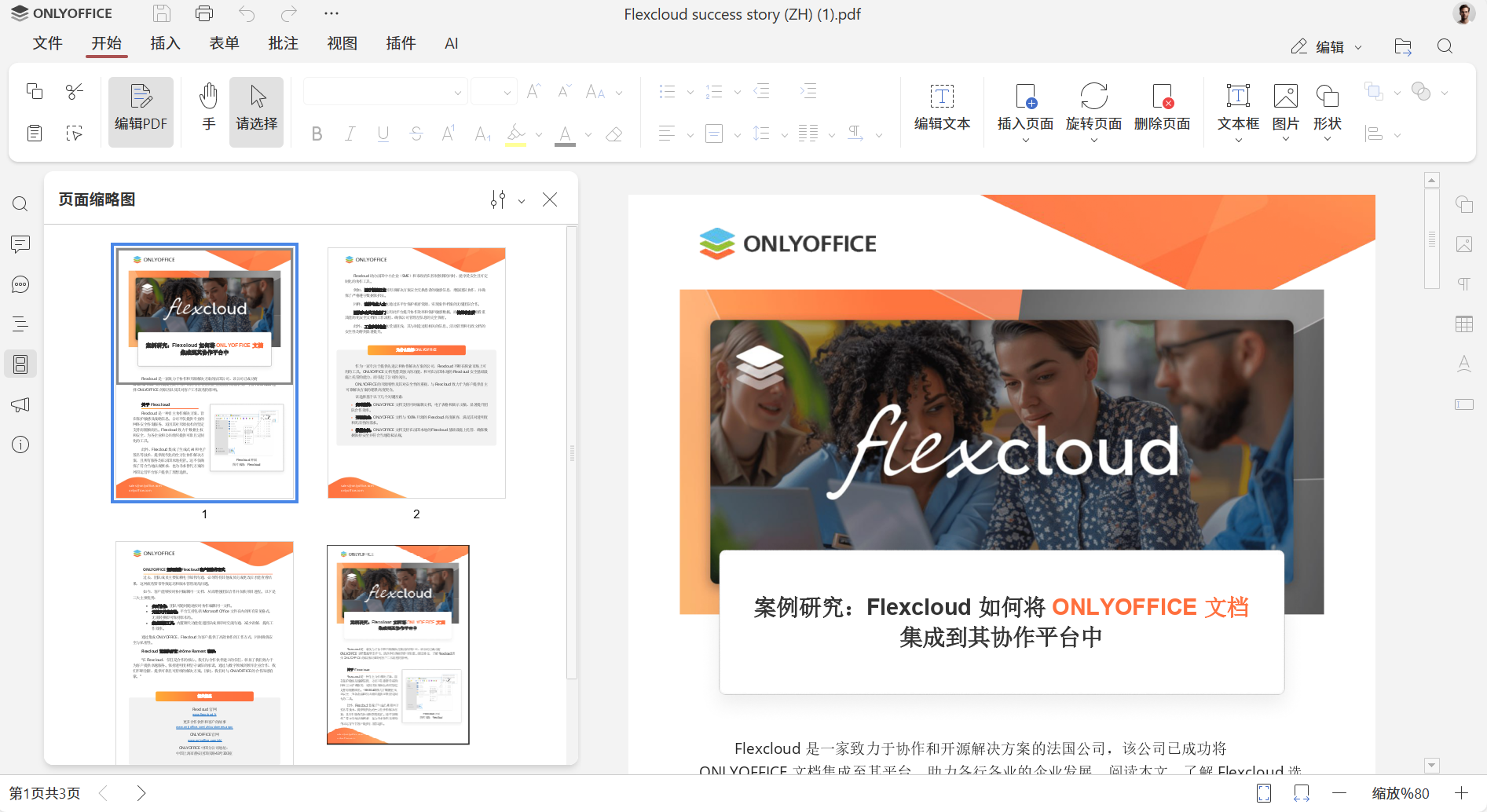Toggle Strikethrough formatting

tap(416, 134)
